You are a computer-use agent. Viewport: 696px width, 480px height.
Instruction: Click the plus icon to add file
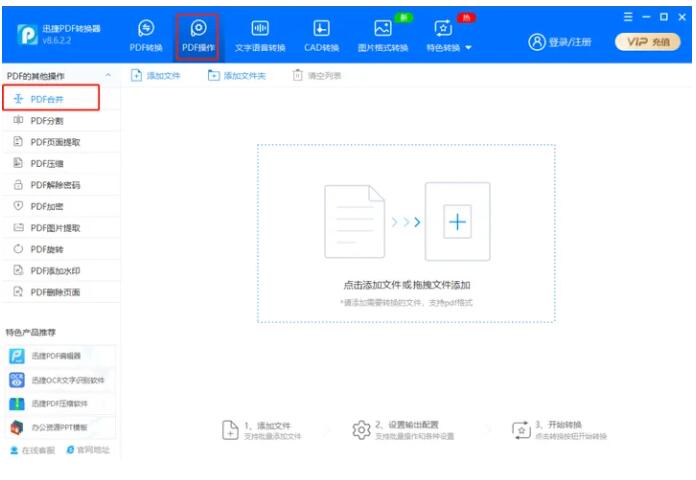[x=457, y=222]
